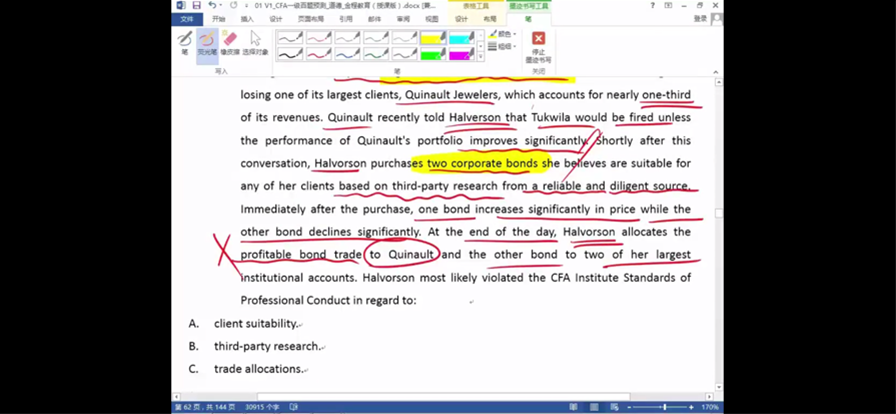Viewport: 896px width, 414px height.
Task: Open the 文件 File tab
Action: [187, 19]
